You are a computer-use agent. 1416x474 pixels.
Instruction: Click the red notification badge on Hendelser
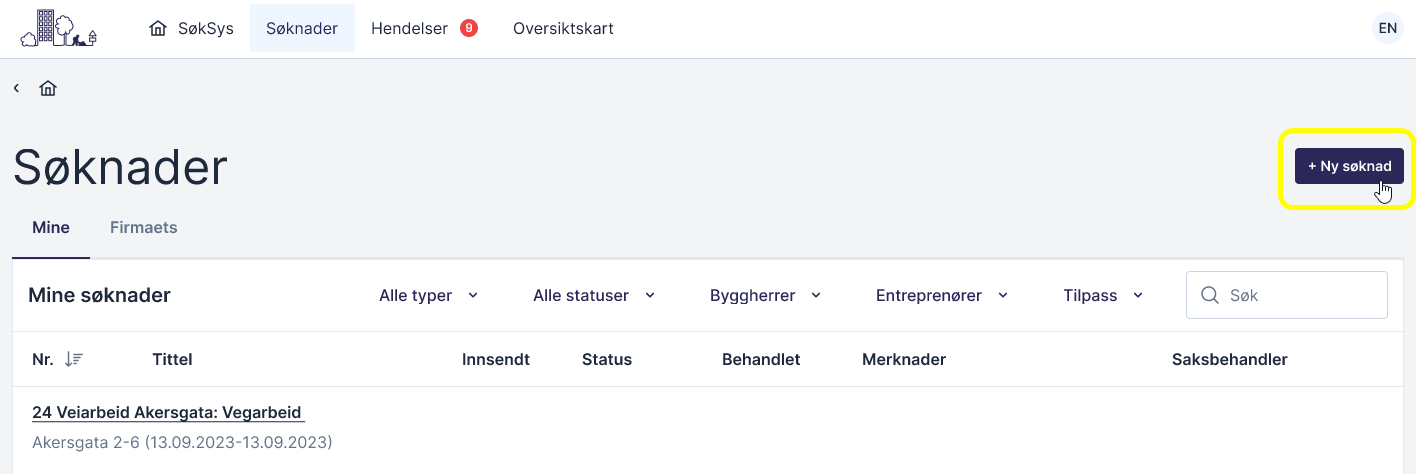coord(468,28)
